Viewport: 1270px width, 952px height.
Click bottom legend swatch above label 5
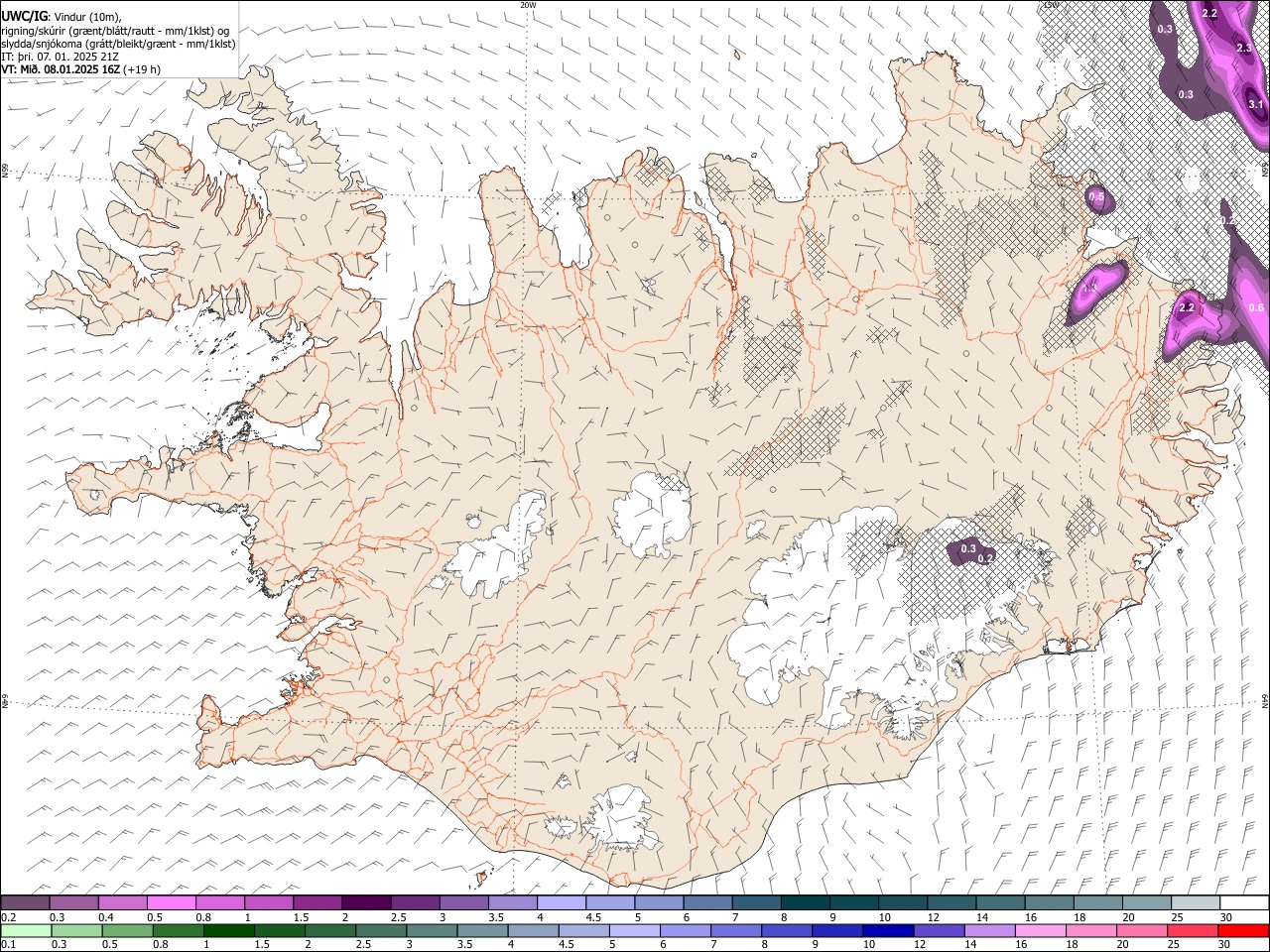[x=634, y=930]
